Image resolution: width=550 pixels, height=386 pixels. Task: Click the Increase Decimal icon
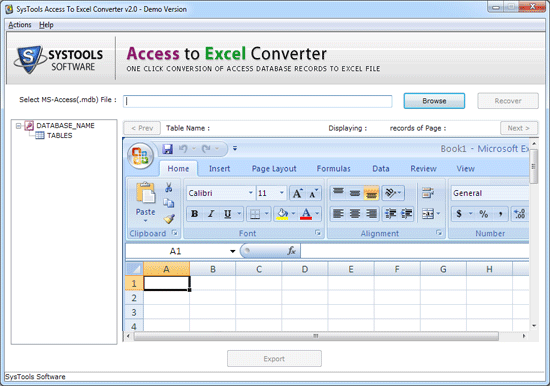pyautogui.click(x=519, y=214)
